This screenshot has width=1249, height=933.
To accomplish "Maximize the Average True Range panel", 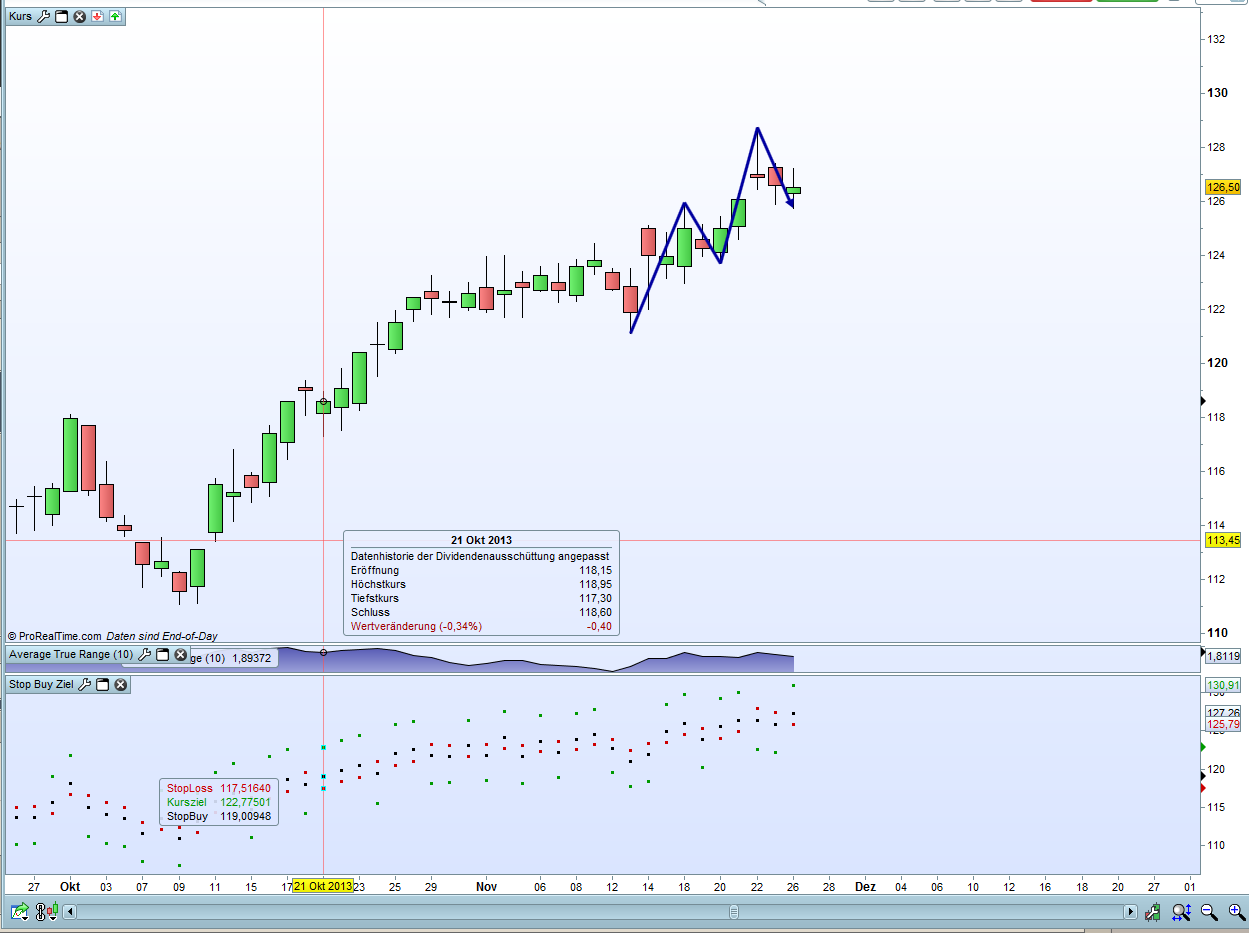I will click(162, 655).
